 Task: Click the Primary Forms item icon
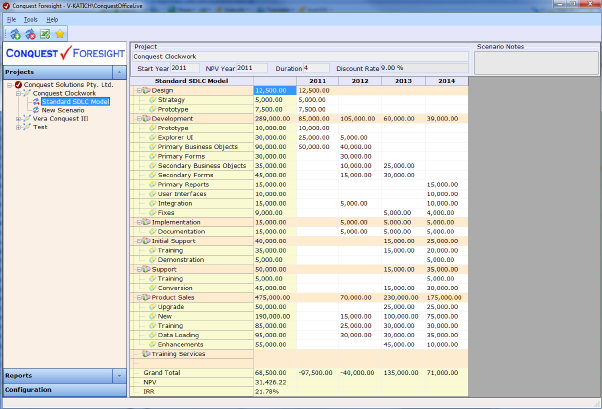[x=152, y=156]
